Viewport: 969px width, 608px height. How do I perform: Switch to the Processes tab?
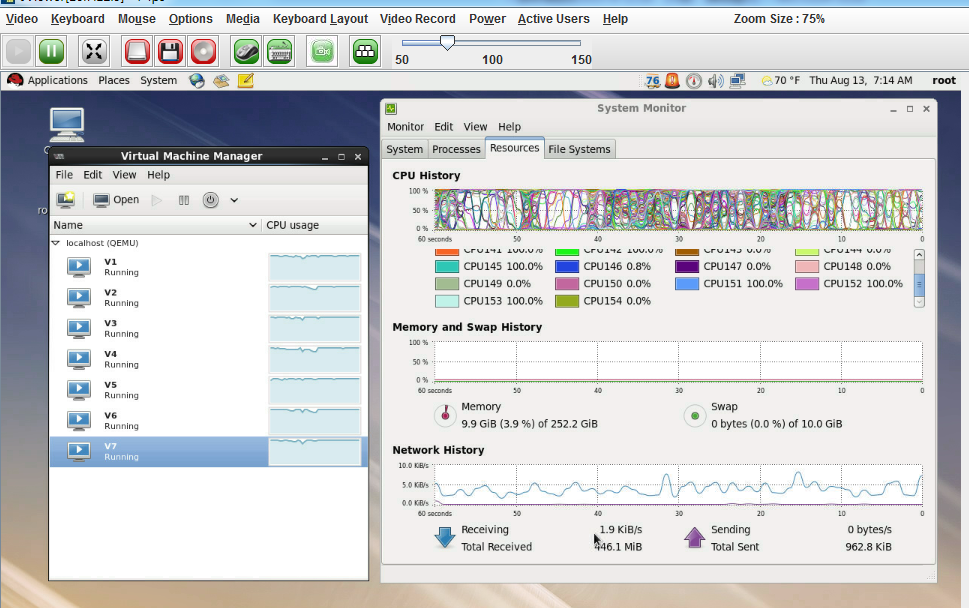456,149
